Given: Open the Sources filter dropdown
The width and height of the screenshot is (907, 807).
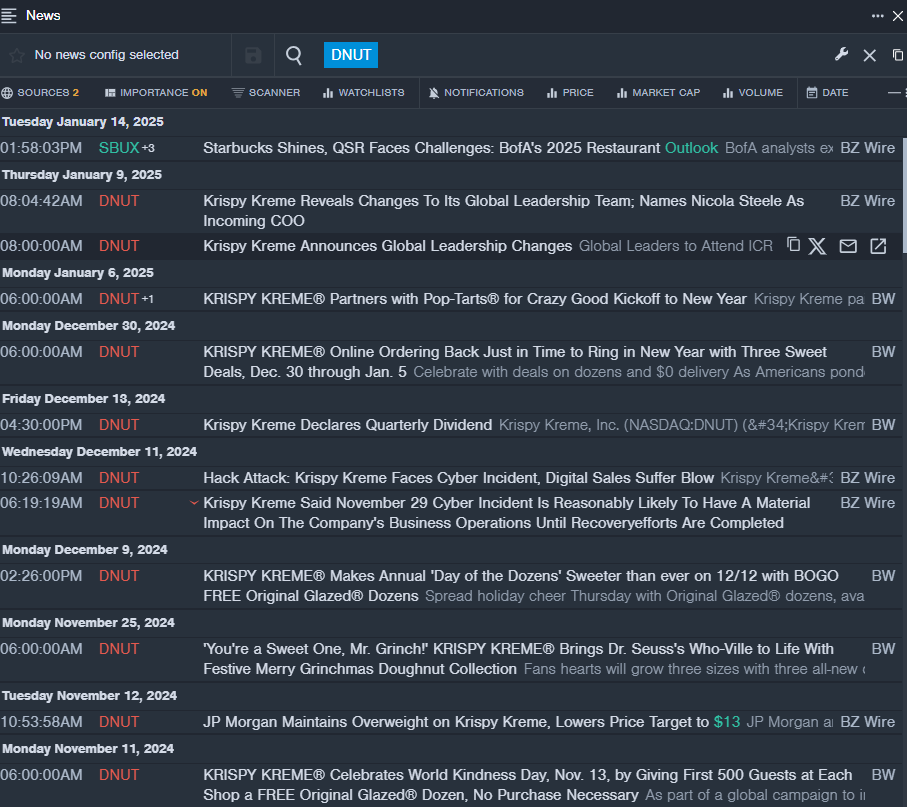Looking at the screenshot, I should click(40, 93).
